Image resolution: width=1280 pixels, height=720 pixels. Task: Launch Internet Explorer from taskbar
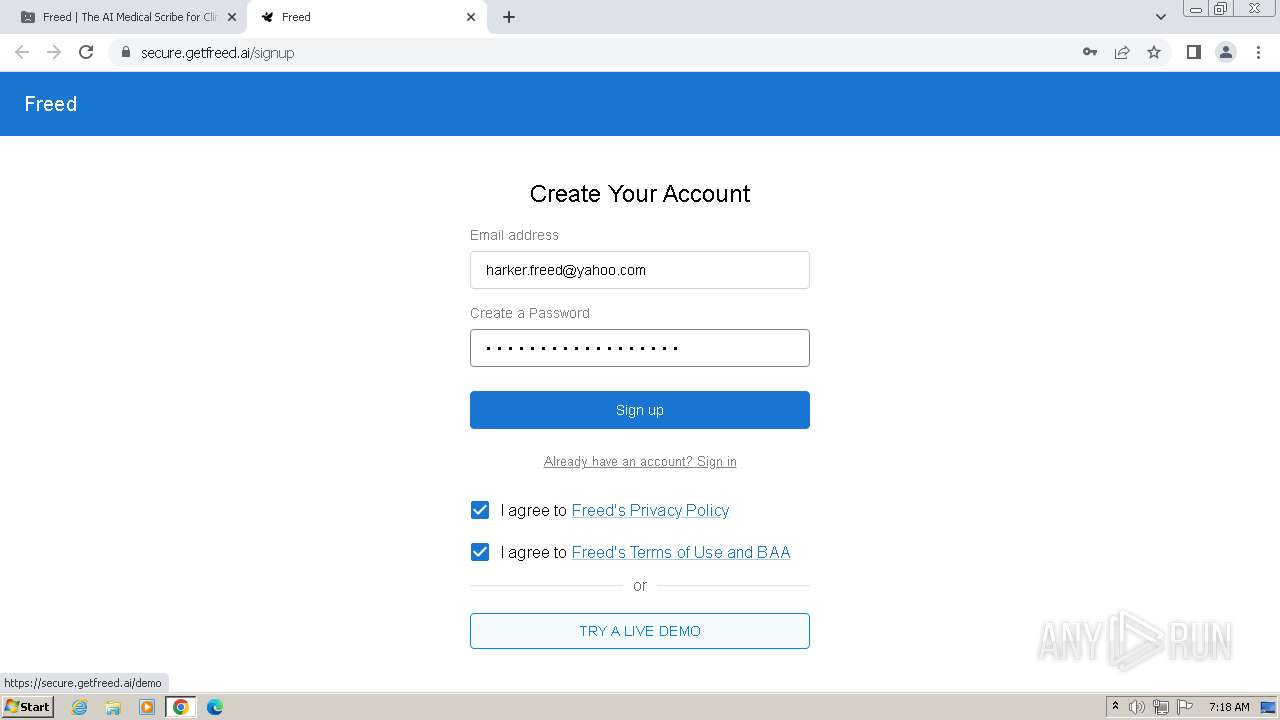(80, 707)
